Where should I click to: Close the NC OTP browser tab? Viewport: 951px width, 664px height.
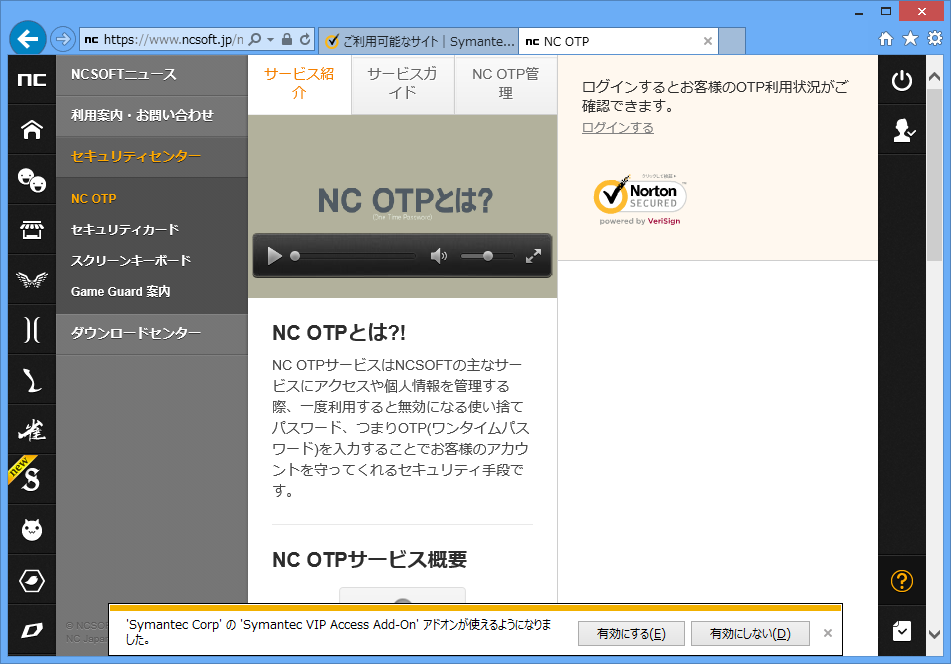(x=708, y=41)
